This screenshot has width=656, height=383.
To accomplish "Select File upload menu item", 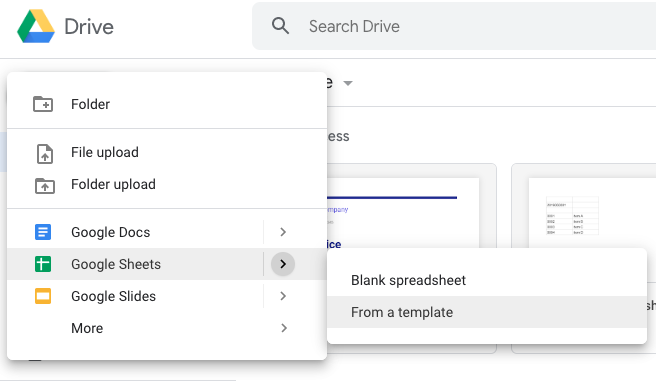I will 167,152.
